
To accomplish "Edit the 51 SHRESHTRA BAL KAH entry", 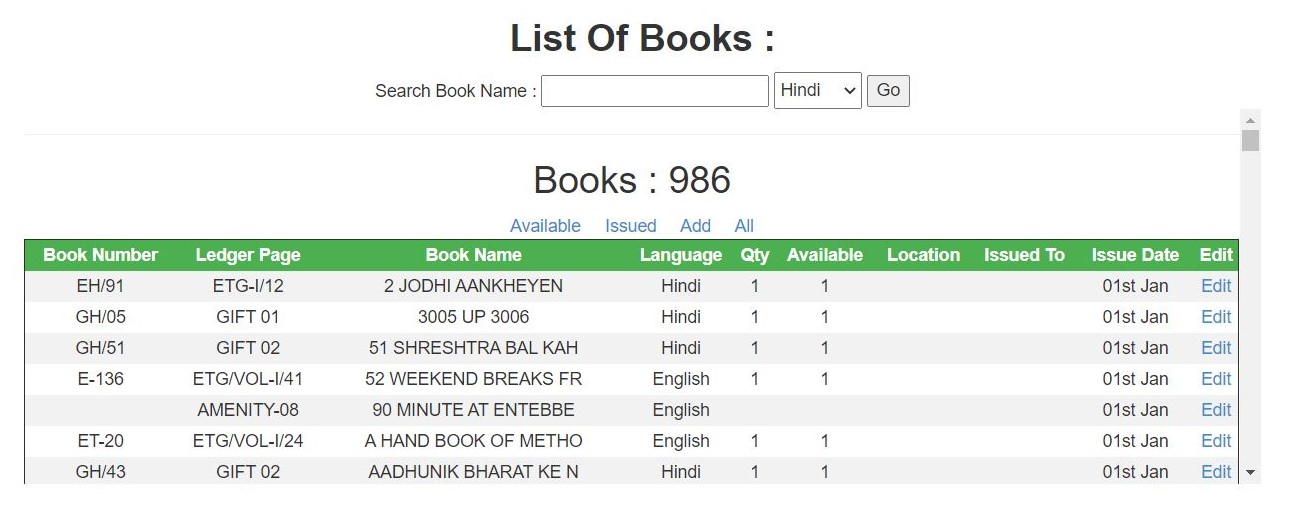I will 1216,348.
